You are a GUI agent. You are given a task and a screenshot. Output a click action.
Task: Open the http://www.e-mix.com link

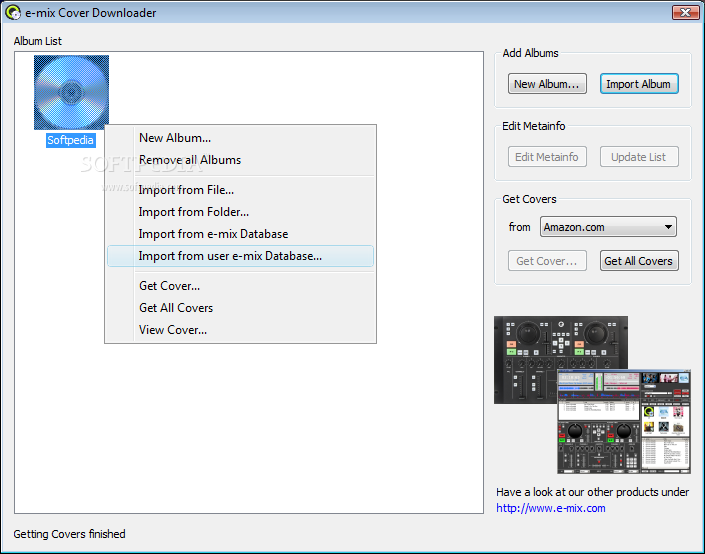551,508
